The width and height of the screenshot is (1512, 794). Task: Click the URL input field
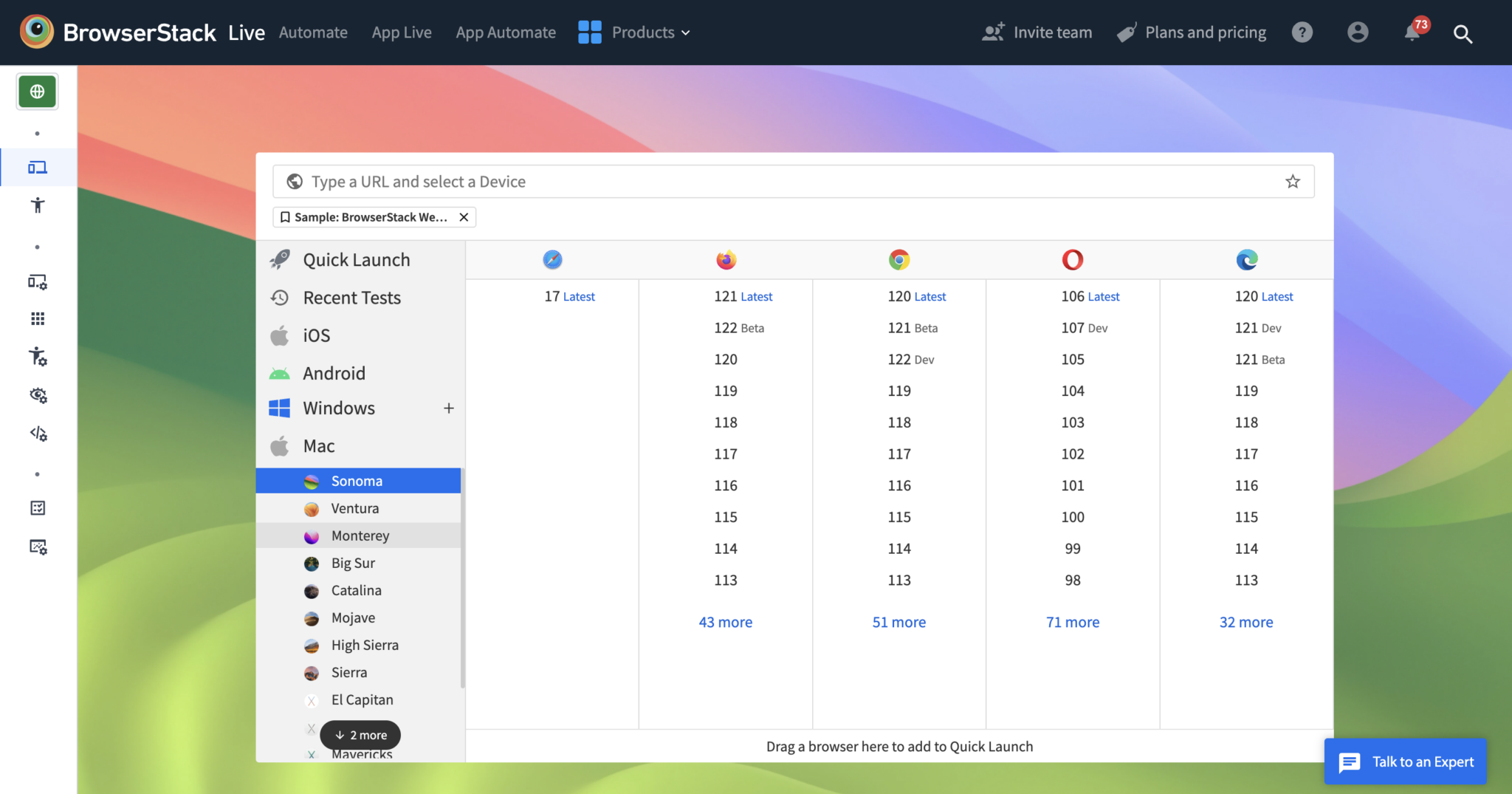[738, 181]
